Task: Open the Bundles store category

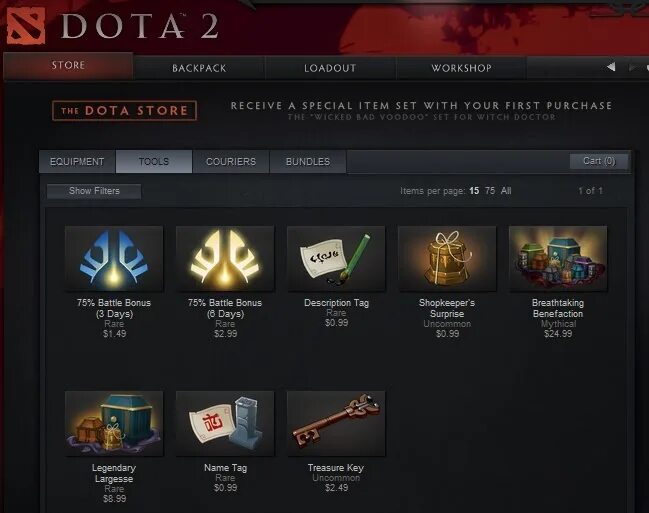Action: tap(308, 161)
